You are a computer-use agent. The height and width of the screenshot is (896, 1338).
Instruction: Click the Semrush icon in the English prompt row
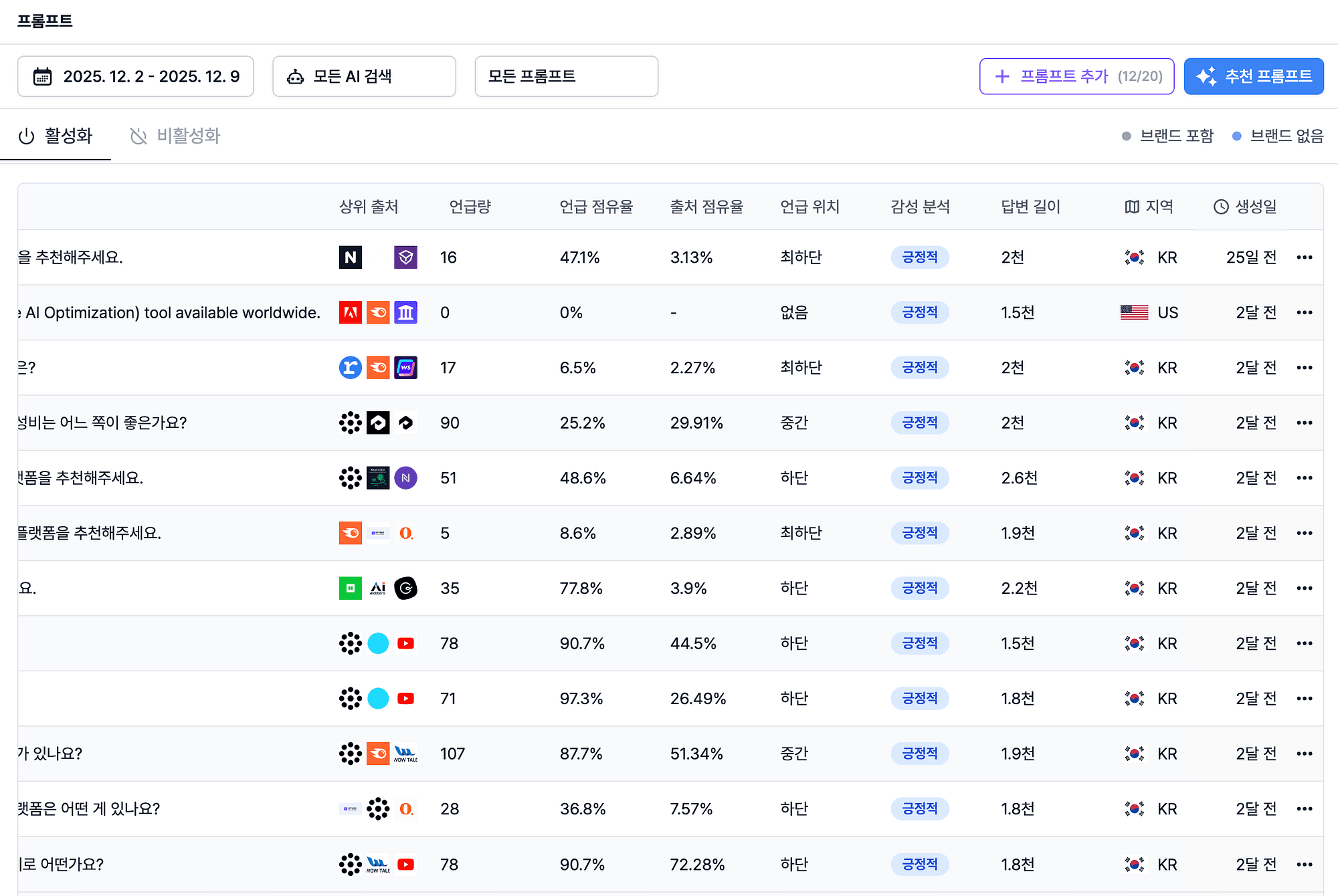coord(378,312)
